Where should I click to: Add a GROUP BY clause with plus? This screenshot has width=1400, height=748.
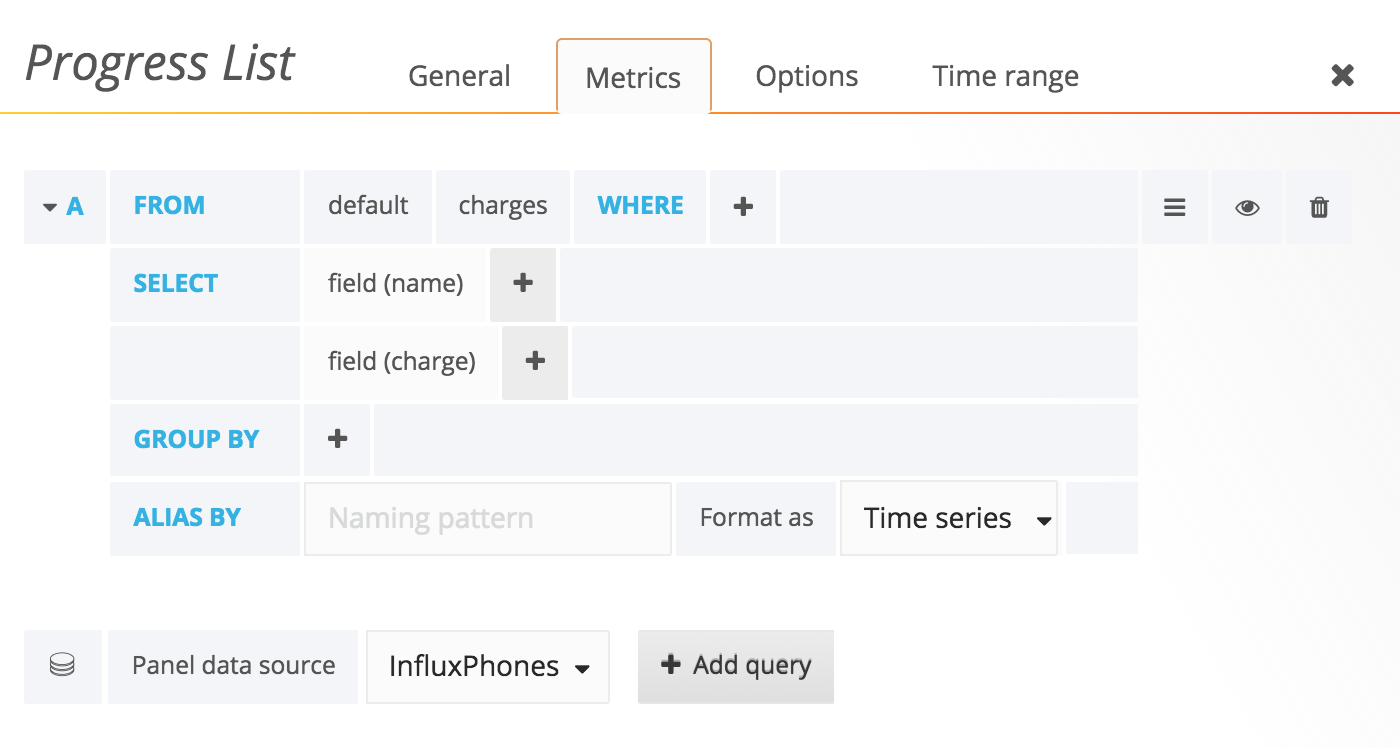(337, 439)
